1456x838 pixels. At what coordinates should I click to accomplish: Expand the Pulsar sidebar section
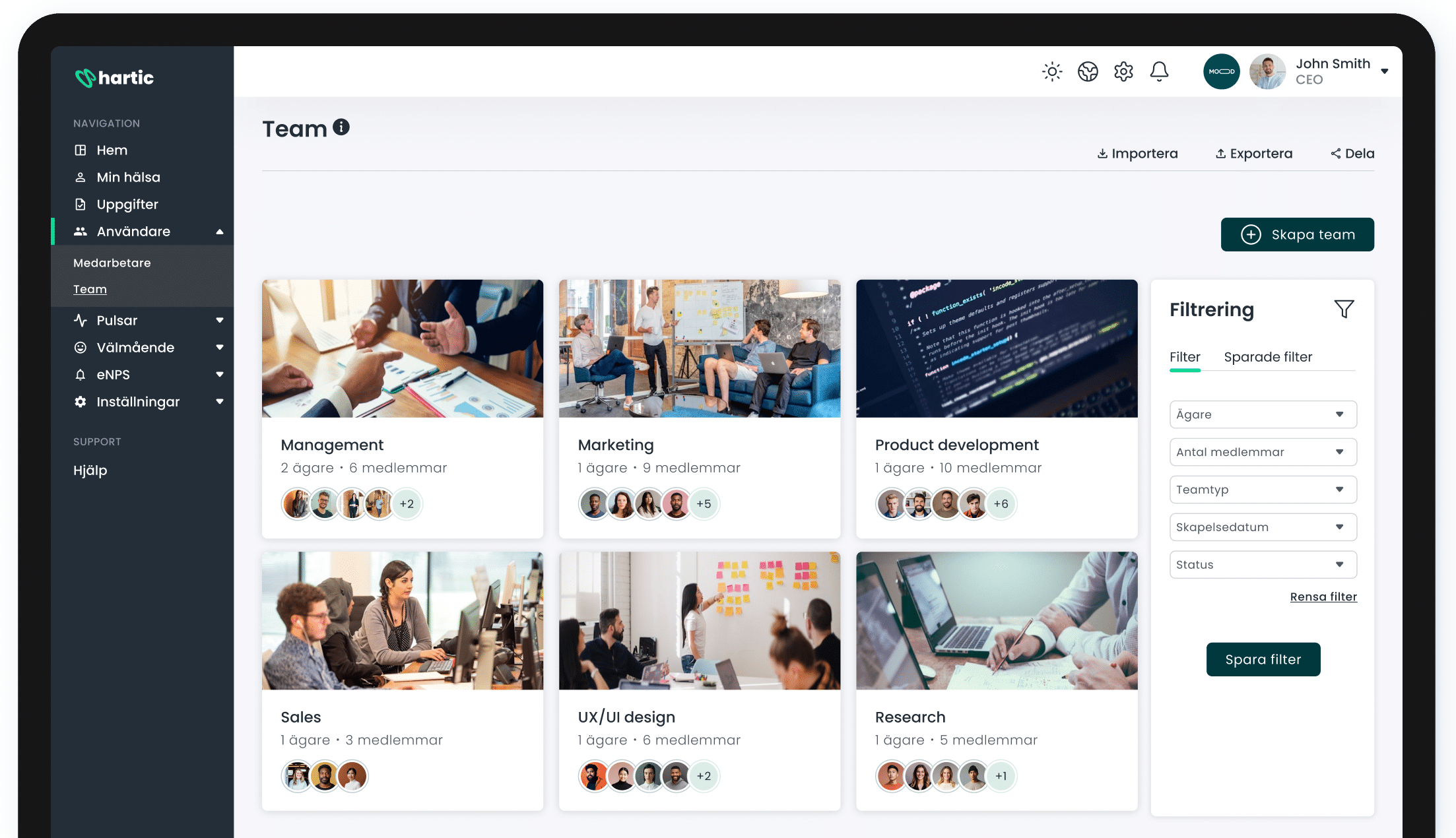(220, 320)
